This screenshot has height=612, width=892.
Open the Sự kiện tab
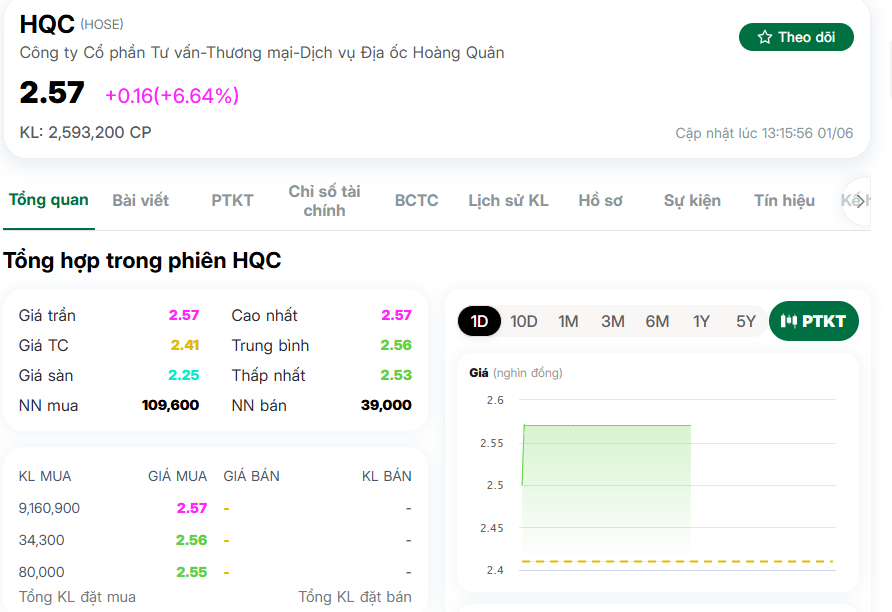(692, 200)
